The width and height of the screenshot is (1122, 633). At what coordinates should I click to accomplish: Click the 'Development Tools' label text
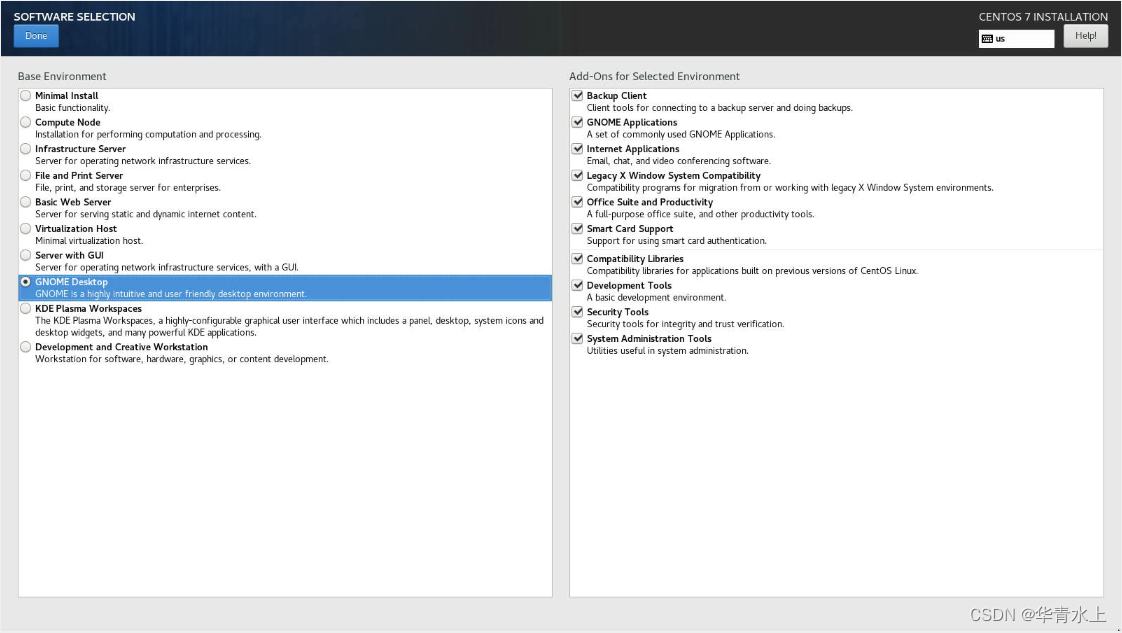pos(629,285)
